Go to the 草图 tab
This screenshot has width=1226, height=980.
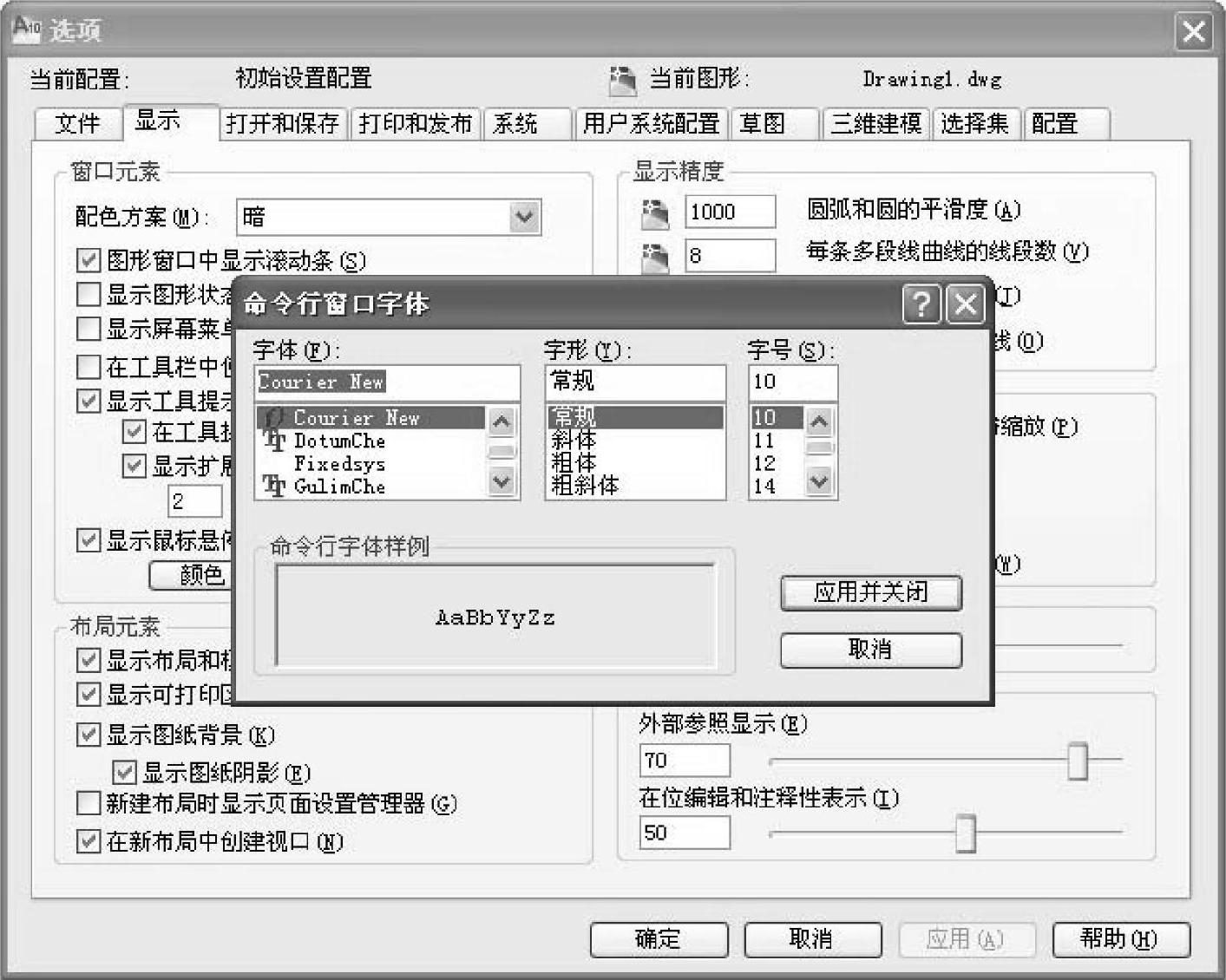pos(775,124)
